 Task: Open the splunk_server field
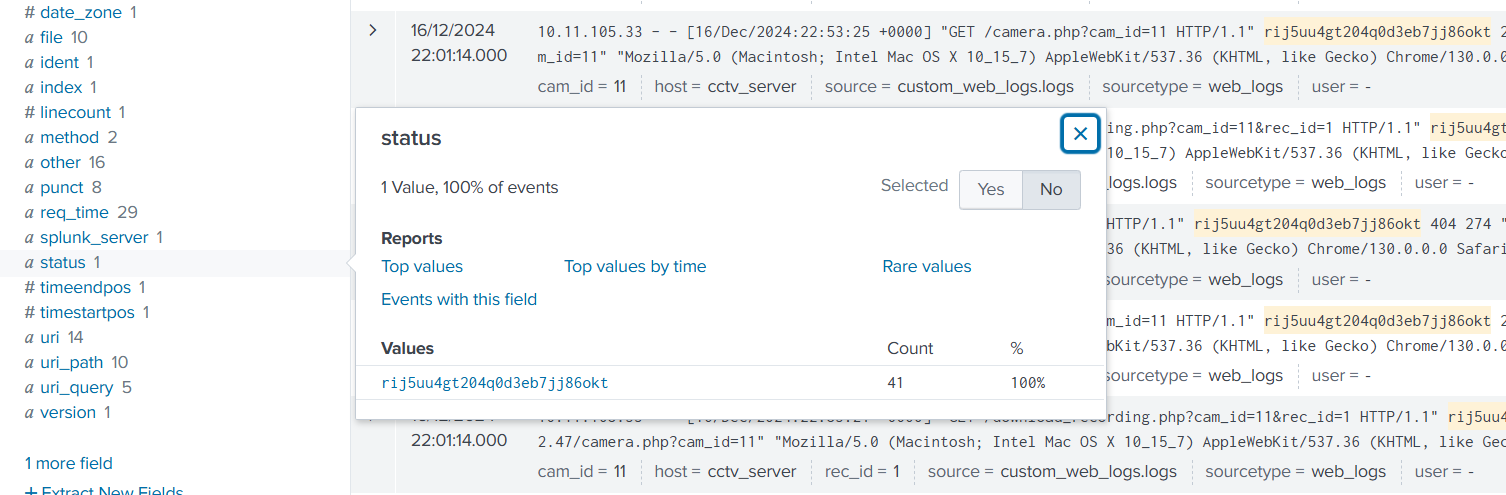click(93, 238)
